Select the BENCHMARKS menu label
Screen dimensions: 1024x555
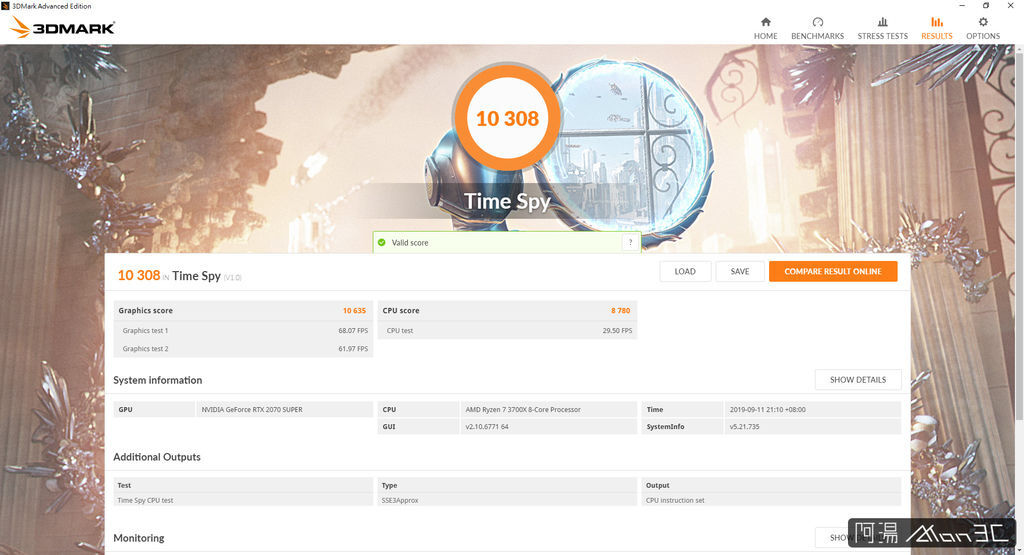(818, 36)
